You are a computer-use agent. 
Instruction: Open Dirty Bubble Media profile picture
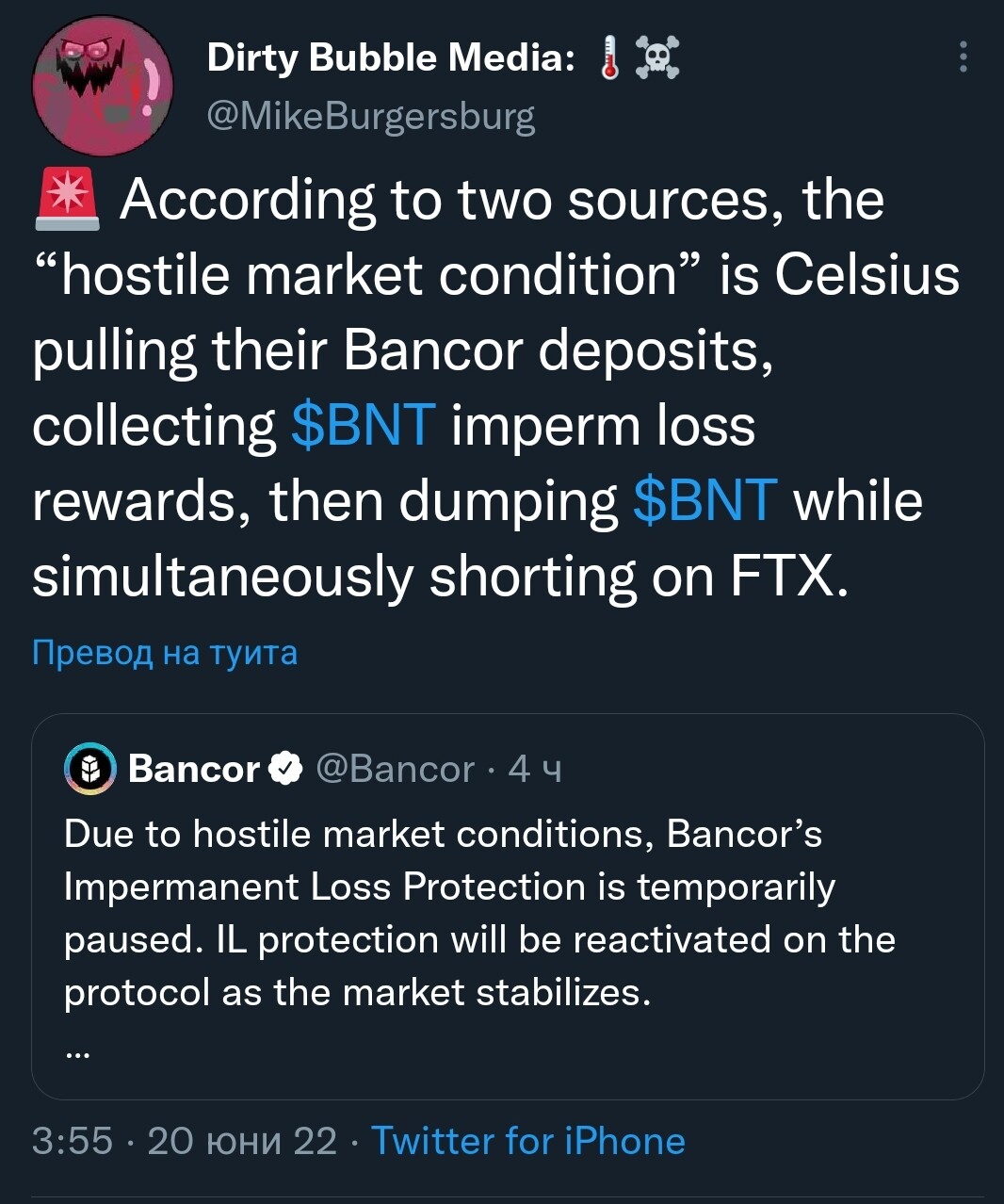(x=103, y=86)
